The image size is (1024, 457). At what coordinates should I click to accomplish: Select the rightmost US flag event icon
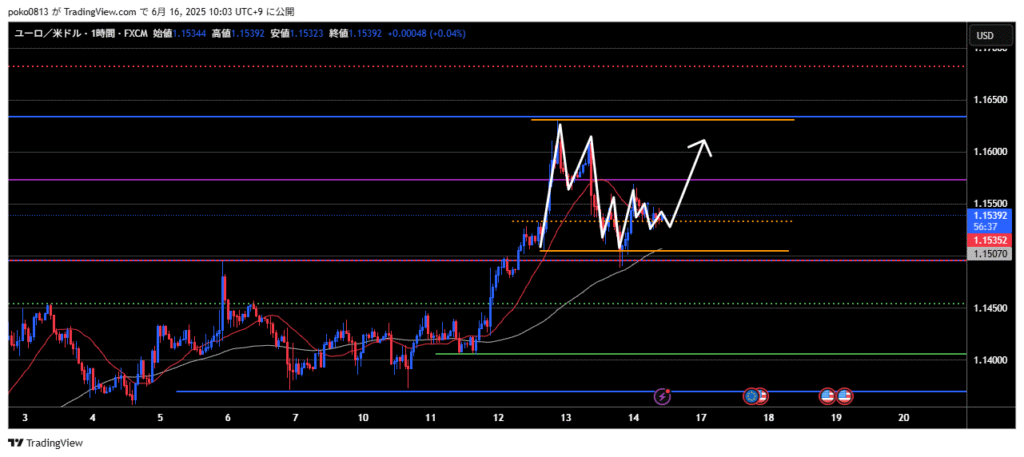click(x=845, y=397)
